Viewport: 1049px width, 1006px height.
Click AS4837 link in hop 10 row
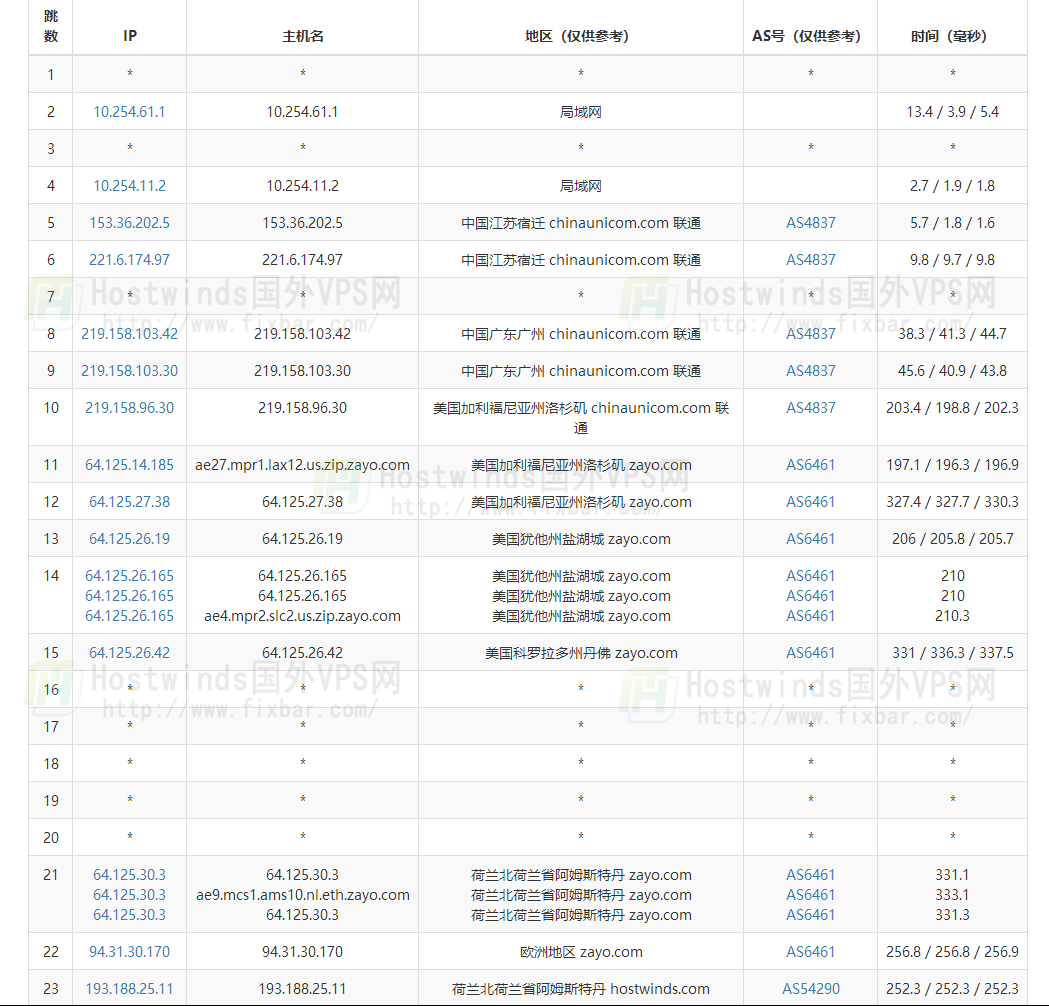pos(811,407)
